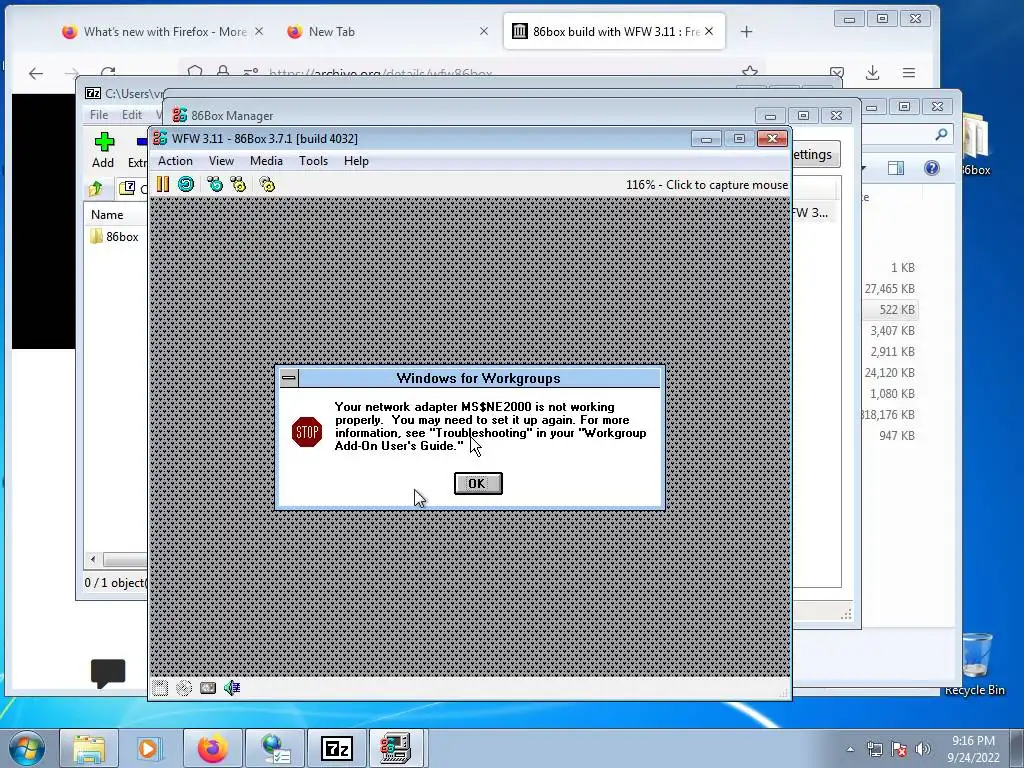The image size is (1024, 768).
Task: Close the New Tab tab
Action: [x=483, y=31]
